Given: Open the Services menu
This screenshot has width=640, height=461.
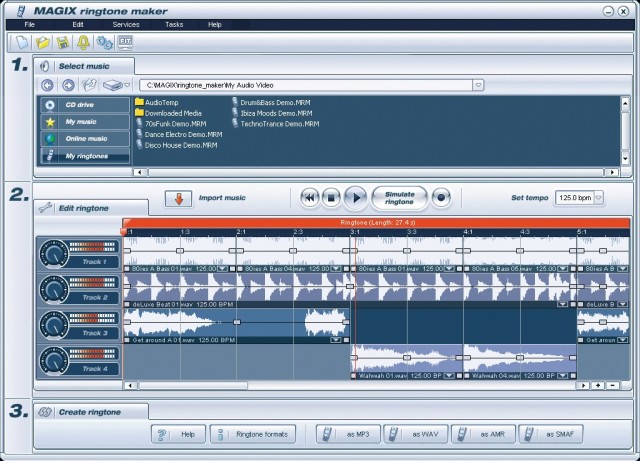Looking at the screenshot, I should pos(126,24).
